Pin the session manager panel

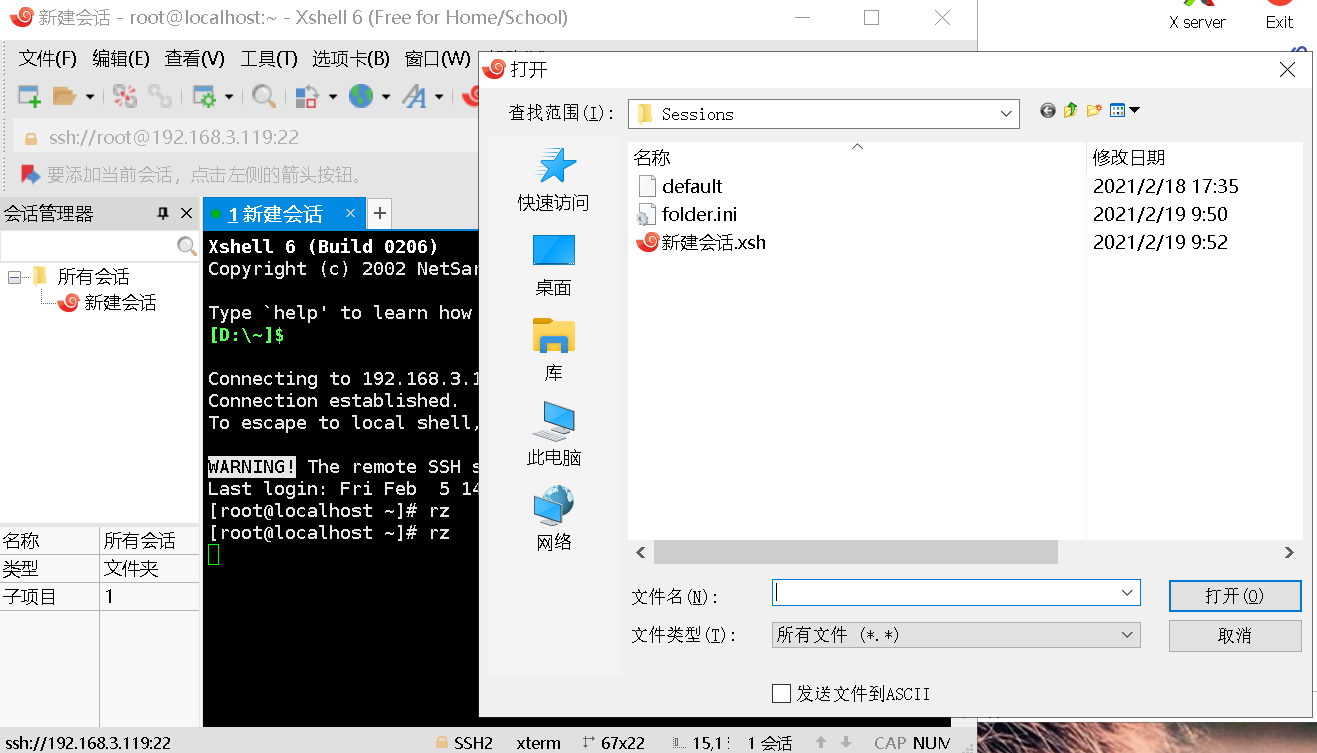point(163,214)
